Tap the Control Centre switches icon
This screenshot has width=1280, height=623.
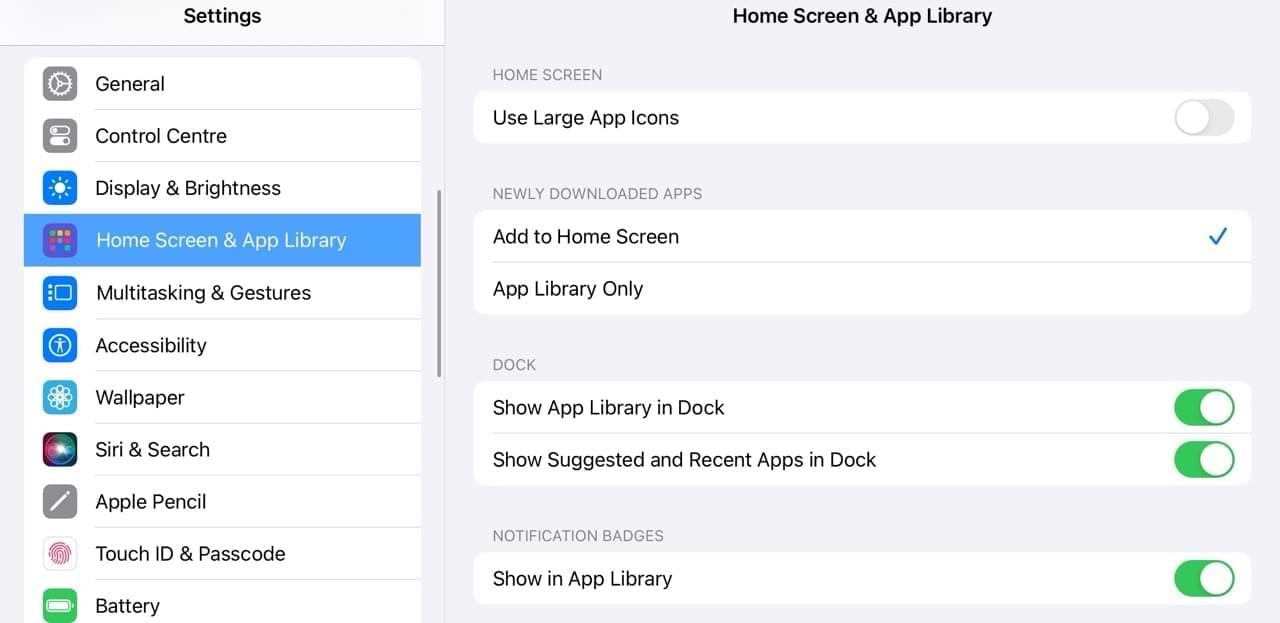click(x=60, y=136)
